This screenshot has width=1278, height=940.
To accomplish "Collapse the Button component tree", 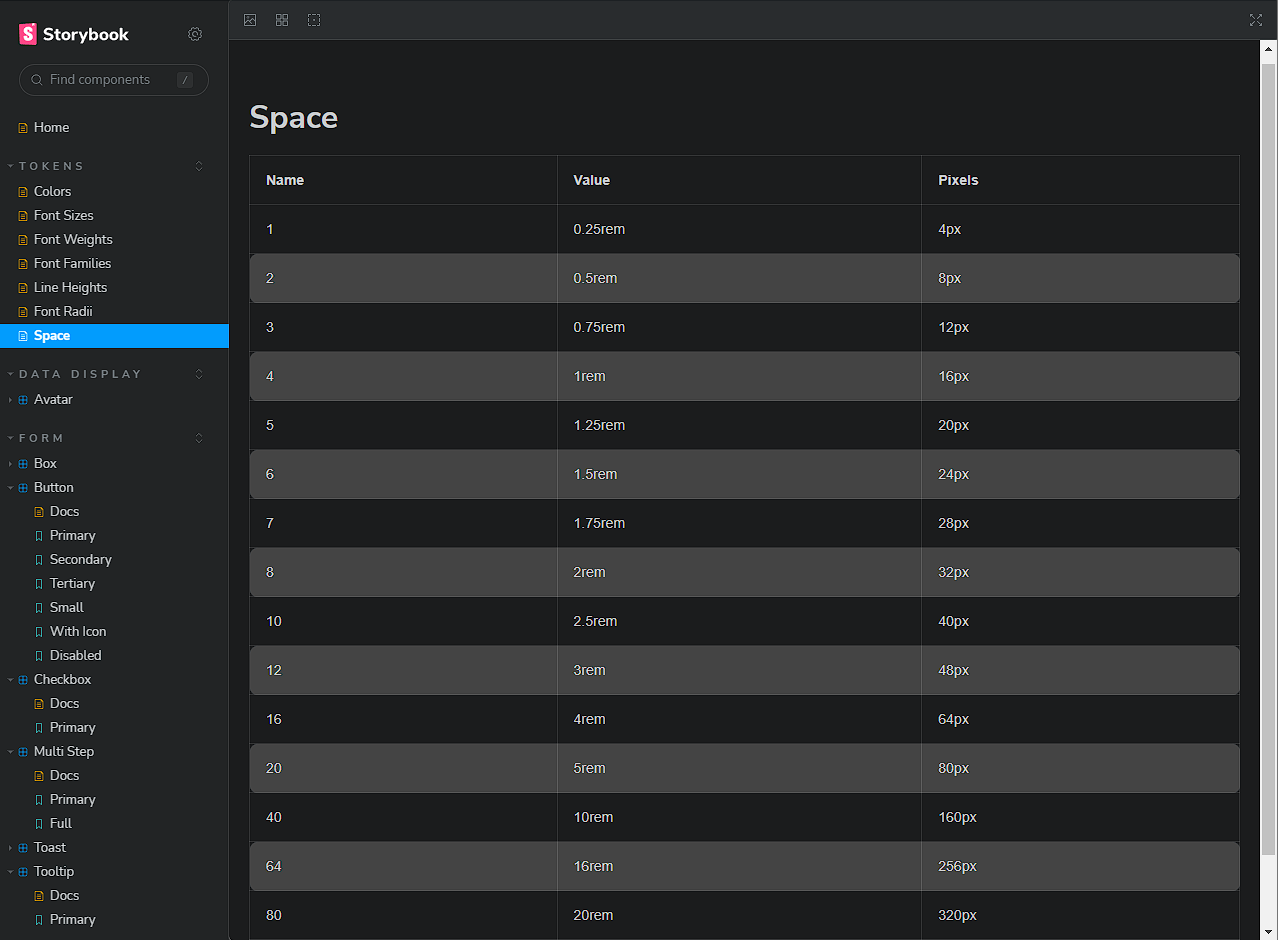I will coord(9,487).
